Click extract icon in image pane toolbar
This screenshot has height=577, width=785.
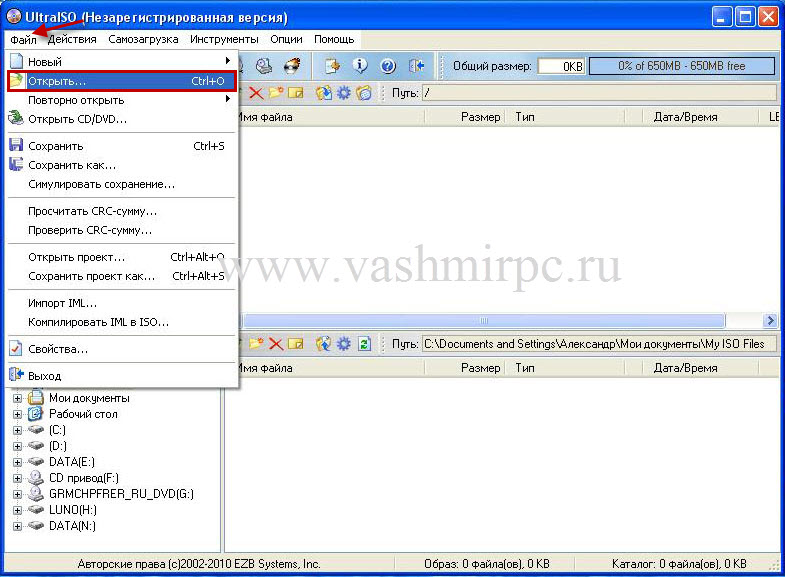[x=324, y=93]
